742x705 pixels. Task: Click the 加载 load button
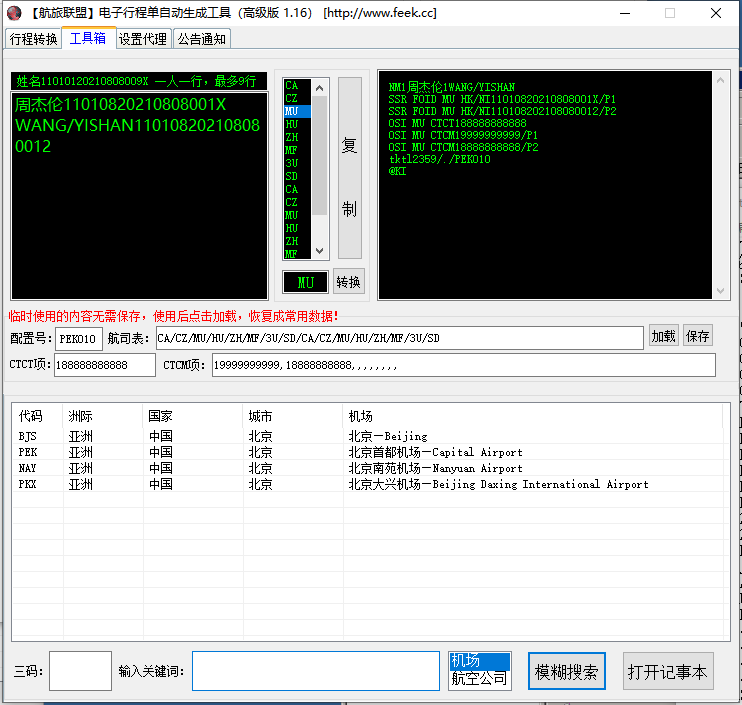(663, 337)
